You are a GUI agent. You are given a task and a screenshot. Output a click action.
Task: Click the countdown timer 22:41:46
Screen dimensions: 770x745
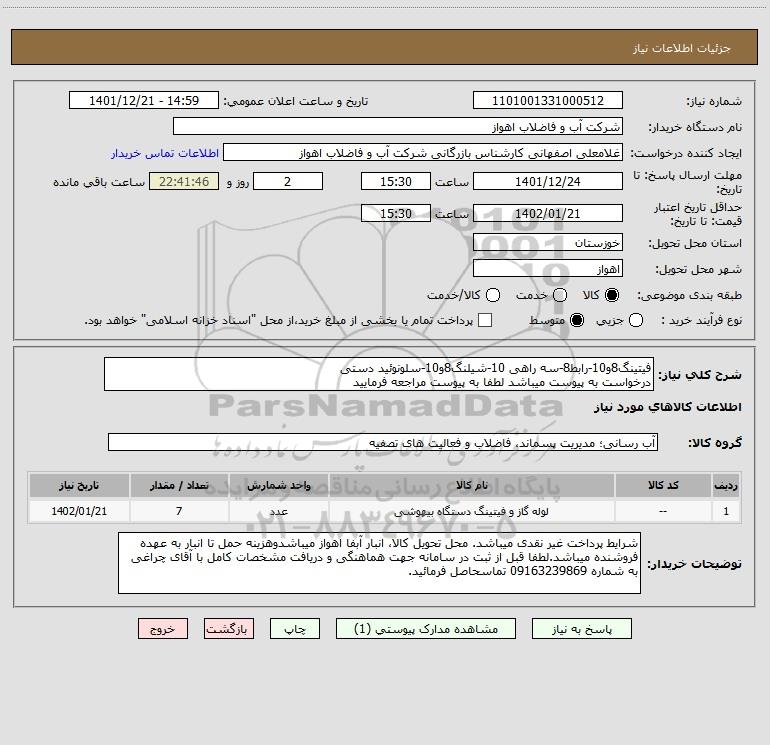point(184,181)
